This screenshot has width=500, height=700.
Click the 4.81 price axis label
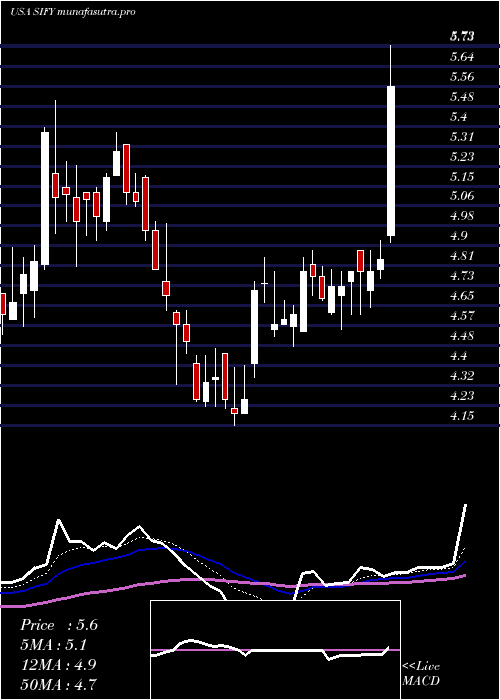pyautogui.click(x=462, y=256)
